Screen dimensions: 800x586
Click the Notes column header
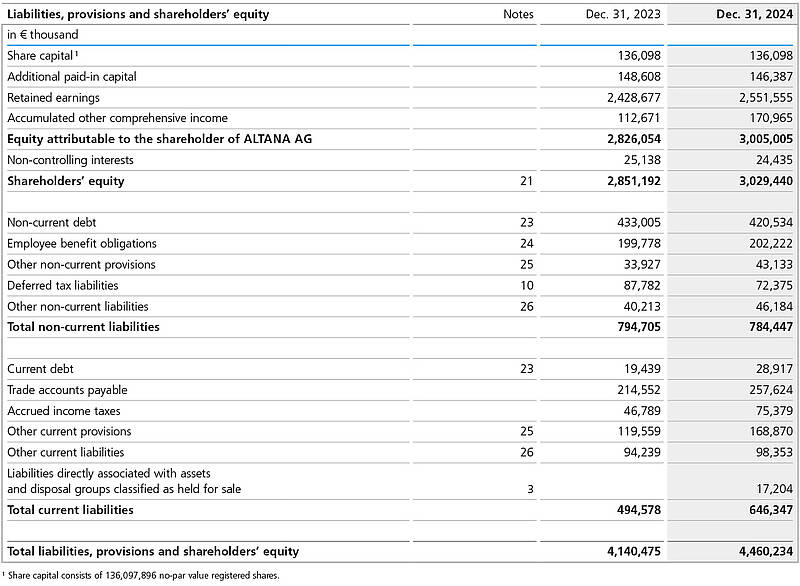tap(518, 15)
